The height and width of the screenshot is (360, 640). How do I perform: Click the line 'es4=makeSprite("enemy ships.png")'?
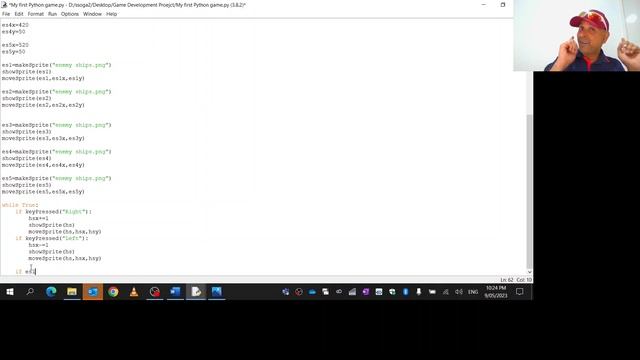pyautogui.click(x=56, y=151)
